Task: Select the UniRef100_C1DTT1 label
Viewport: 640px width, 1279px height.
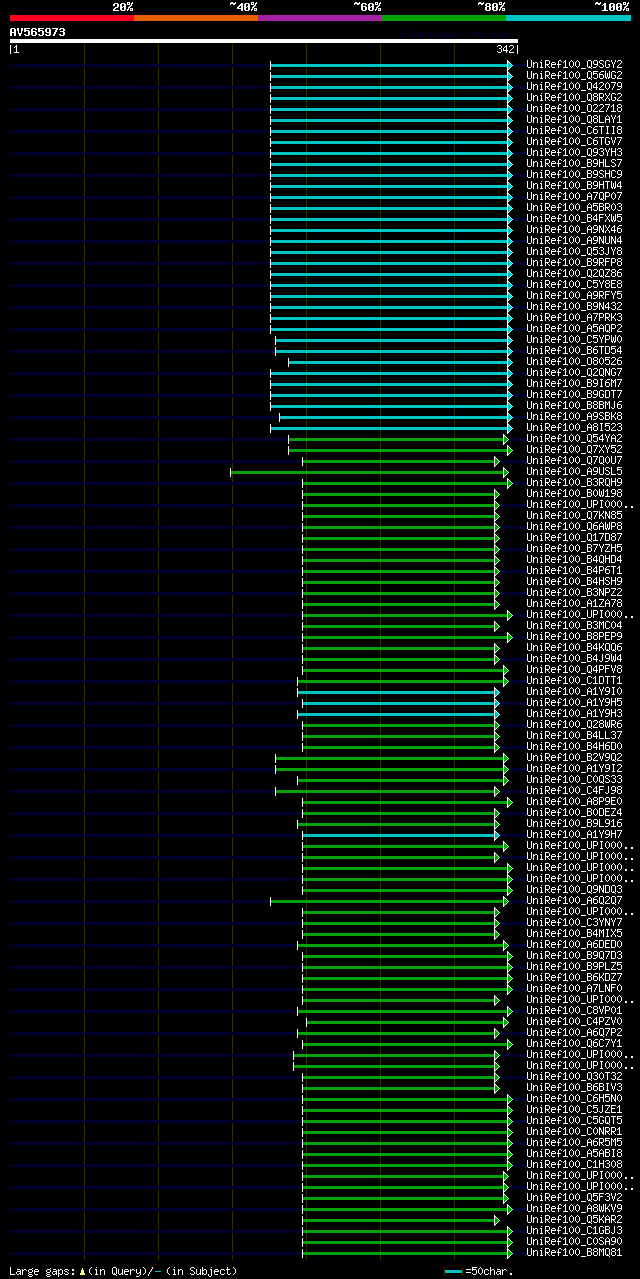Action: [574, 680]
